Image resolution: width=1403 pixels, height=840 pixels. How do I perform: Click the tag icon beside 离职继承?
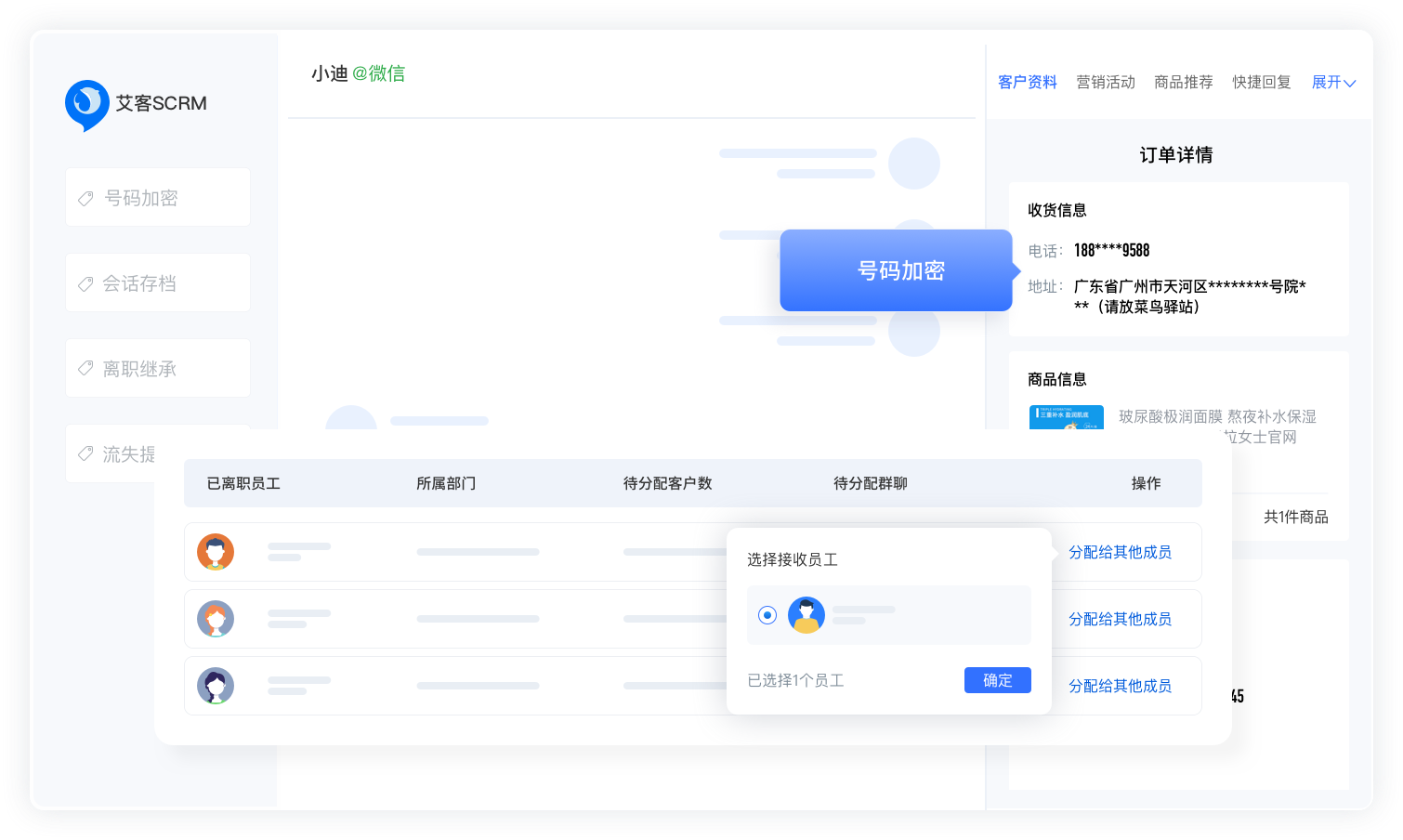click(x=85, y=369)
